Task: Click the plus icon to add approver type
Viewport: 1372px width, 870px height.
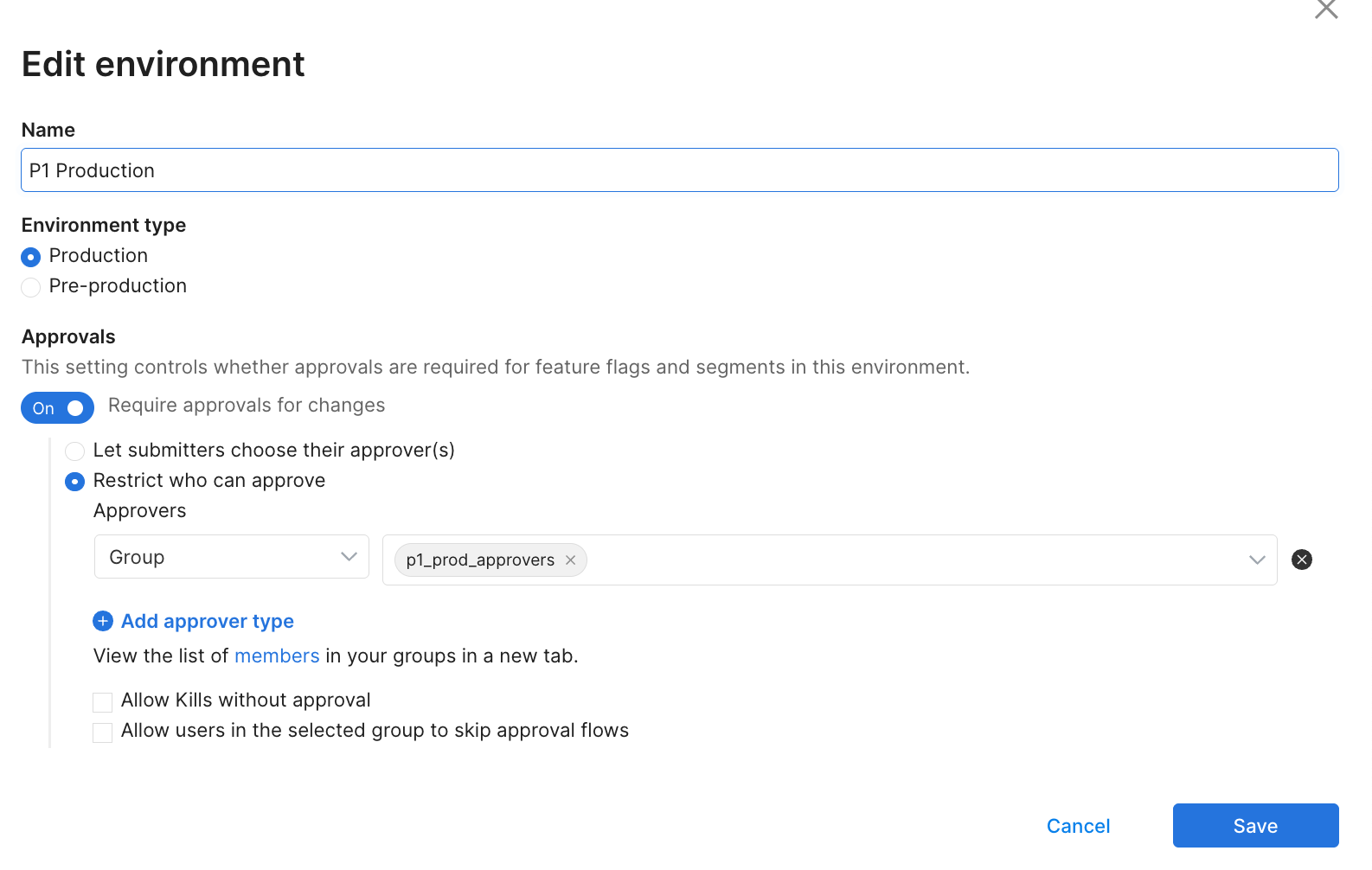Action: (103, 621)
